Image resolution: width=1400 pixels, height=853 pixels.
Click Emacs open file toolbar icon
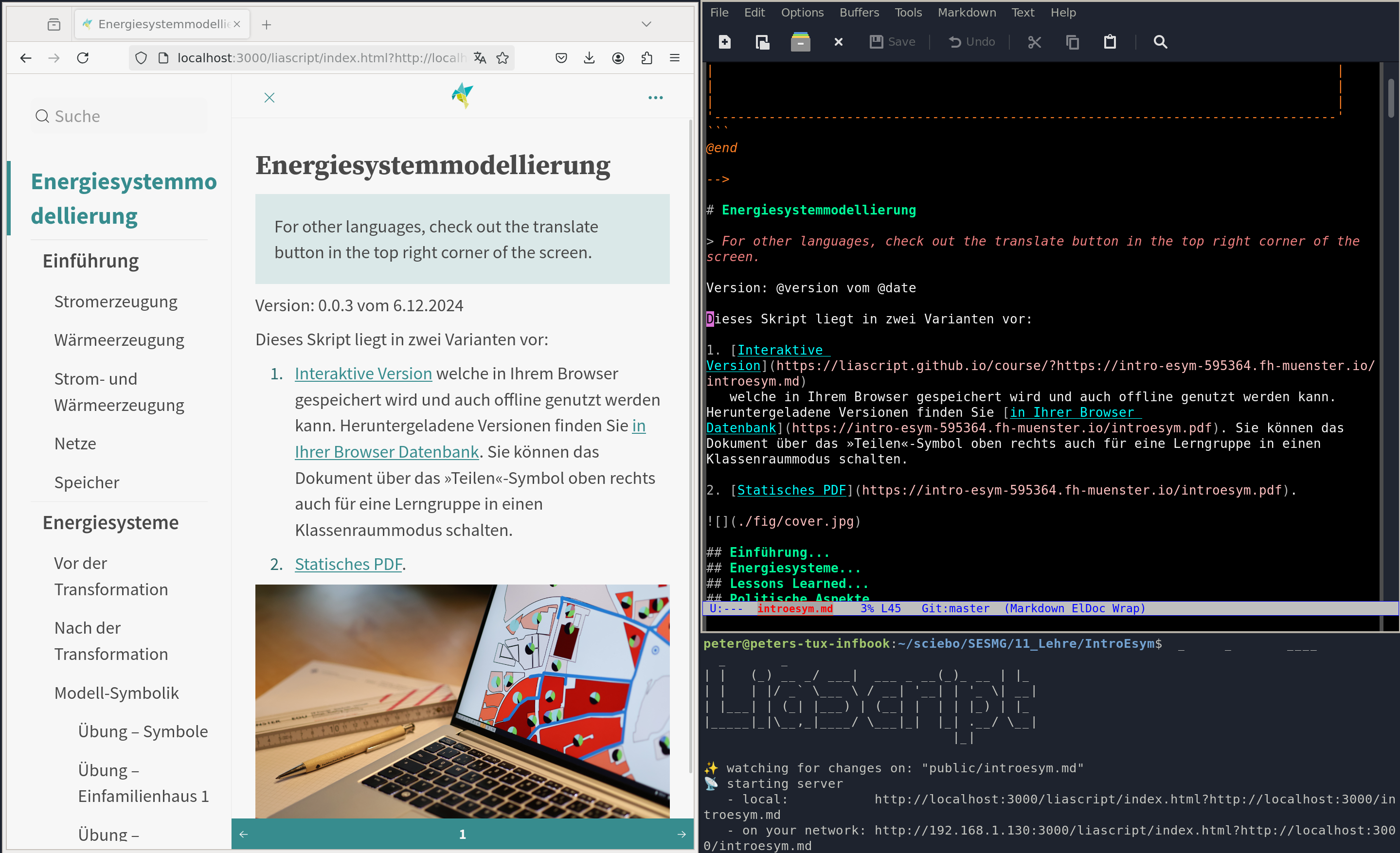coord(762,41)
